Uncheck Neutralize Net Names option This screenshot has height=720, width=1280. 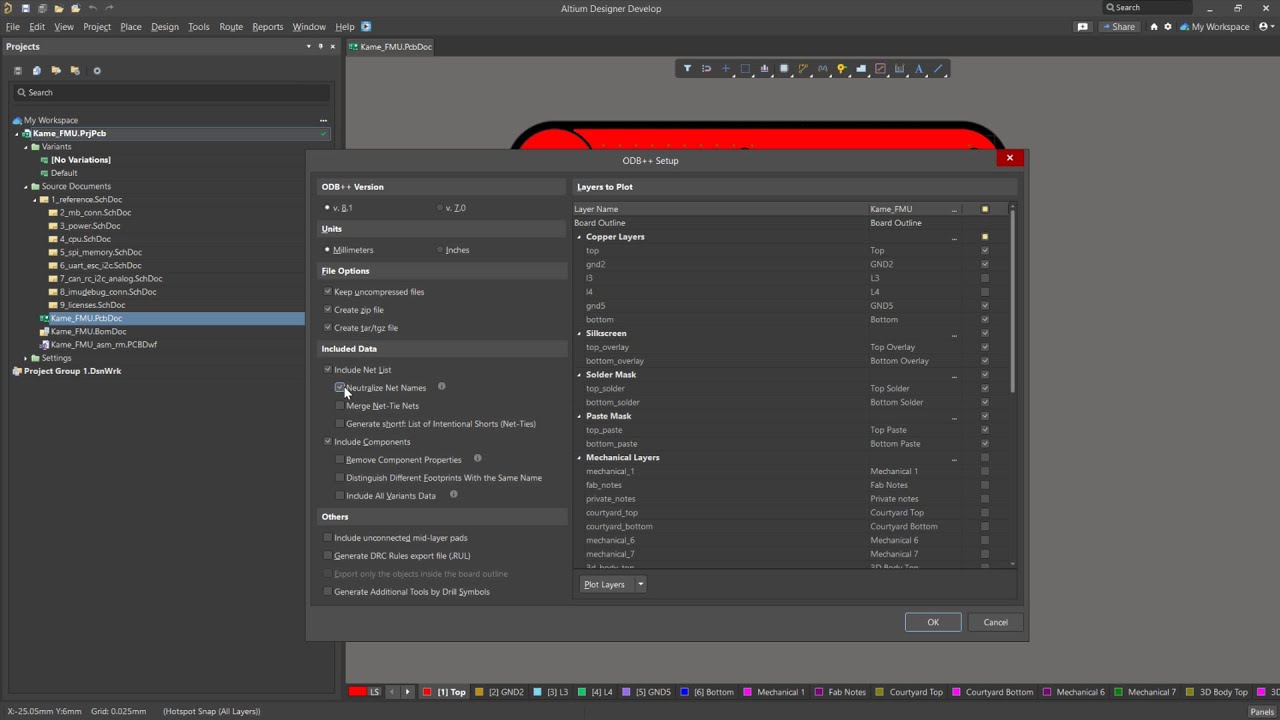pos(340,388)
